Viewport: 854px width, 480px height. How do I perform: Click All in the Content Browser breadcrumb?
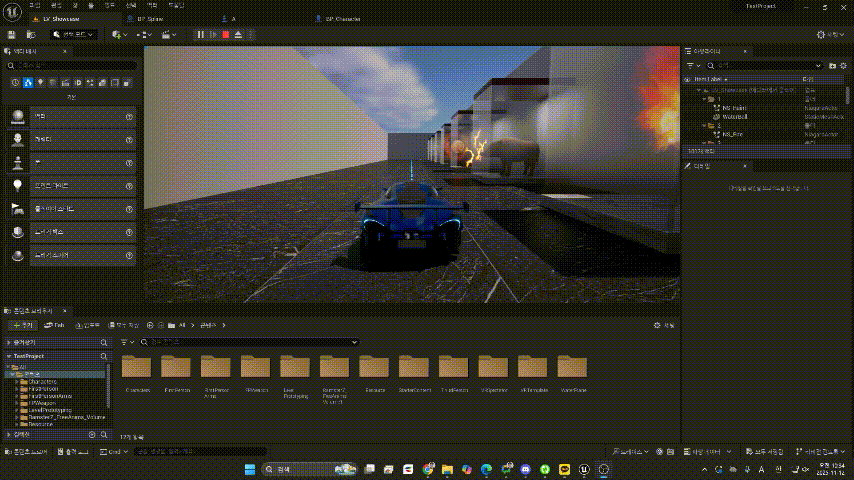tap(182, 325)
